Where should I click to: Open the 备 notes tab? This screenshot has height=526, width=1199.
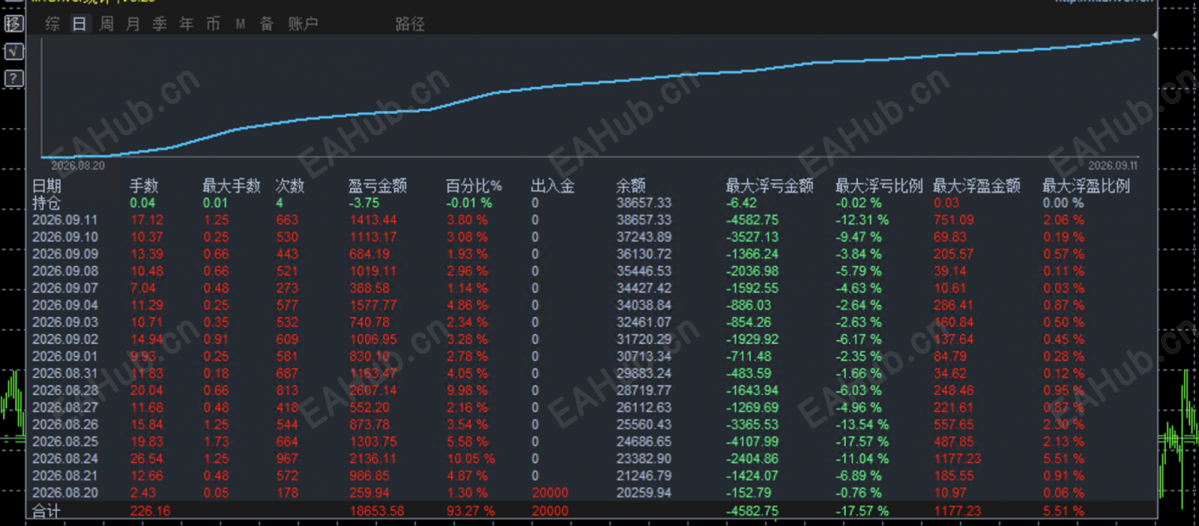pos(266,24)
